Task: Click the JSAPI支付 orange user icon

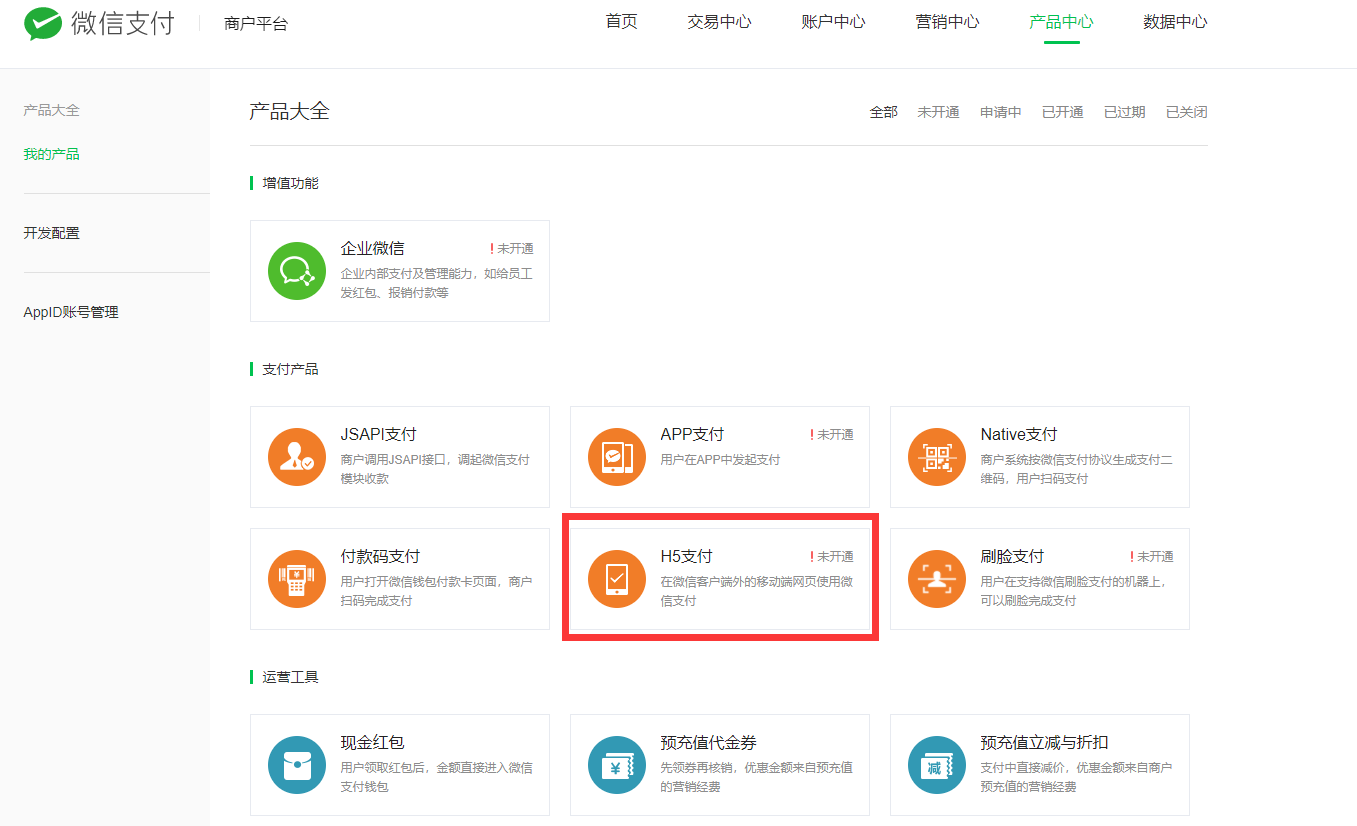Action: [x=297, y=457]
